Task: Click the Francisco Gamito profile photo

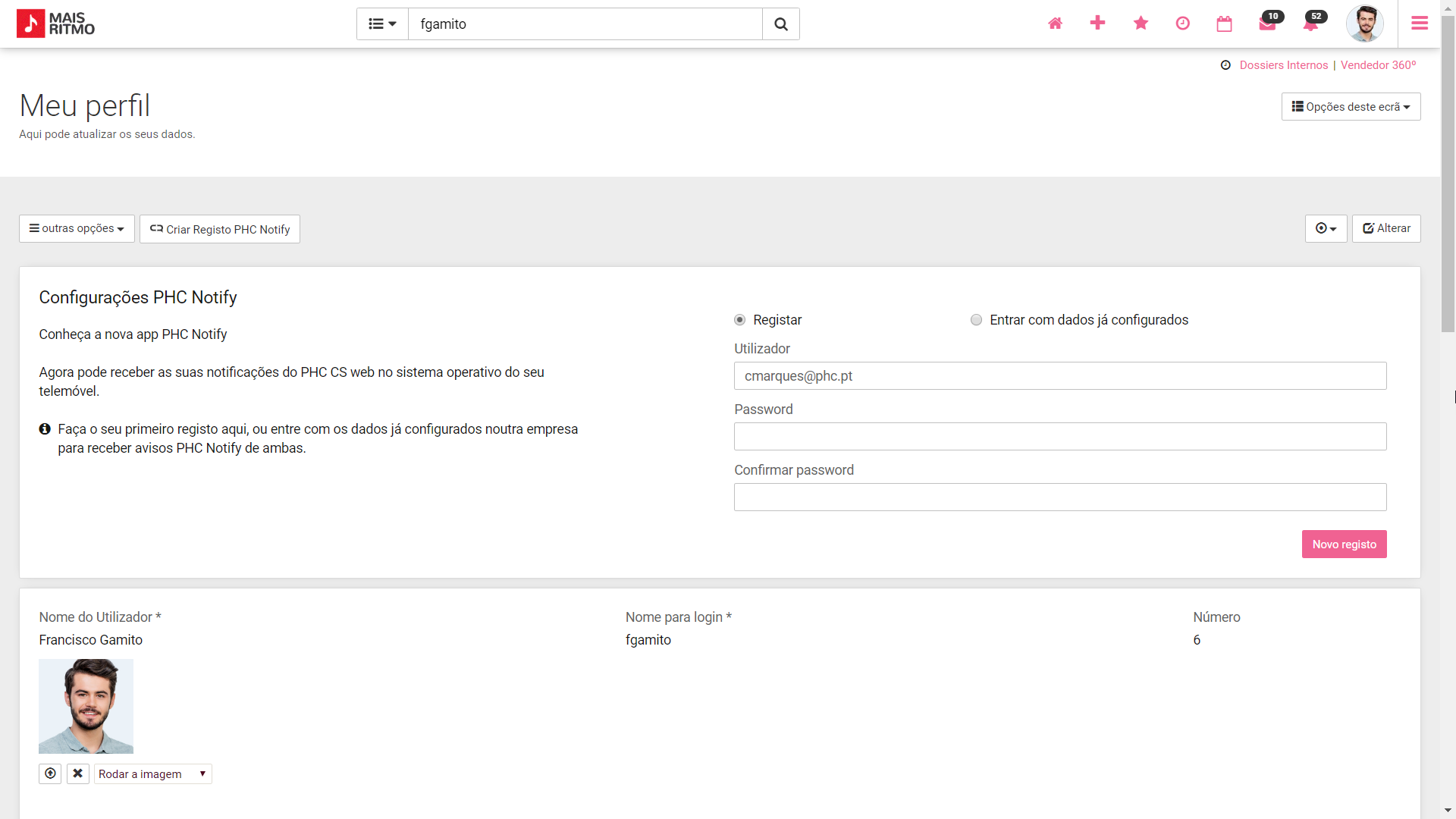Action: pyautogui.click(x=86, y=706)
